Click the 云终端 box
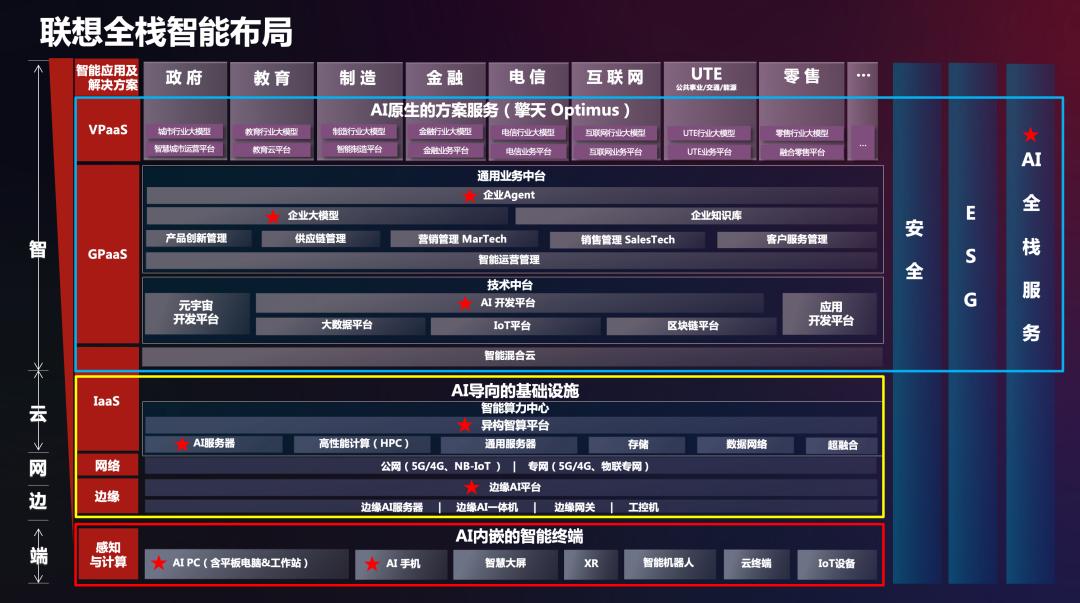 tap(756, 564)
